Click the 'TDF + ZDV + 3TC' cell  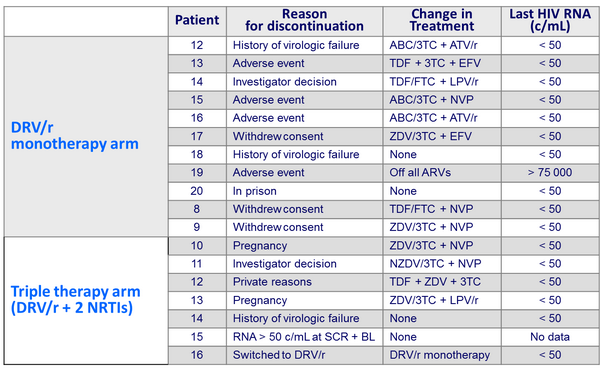pos(435,282)
